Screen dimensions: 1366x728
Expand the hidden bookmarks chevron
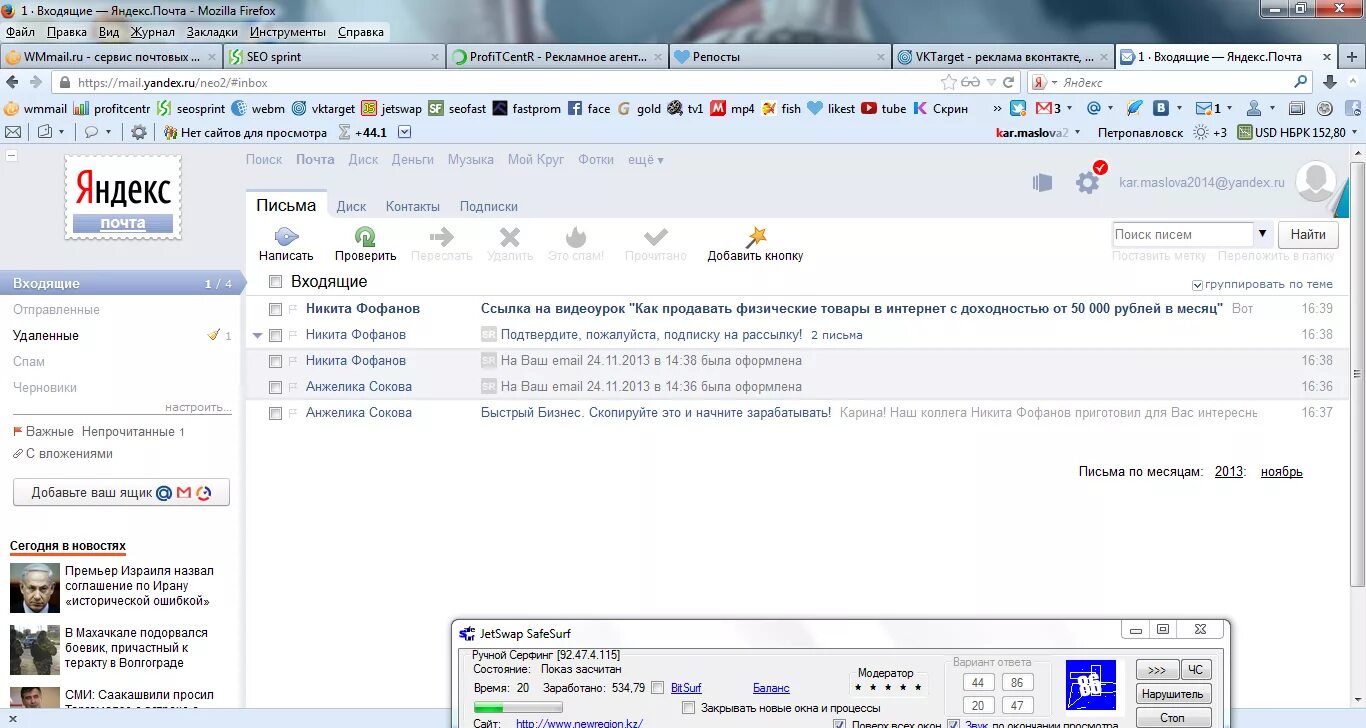[x=997, y=108]
